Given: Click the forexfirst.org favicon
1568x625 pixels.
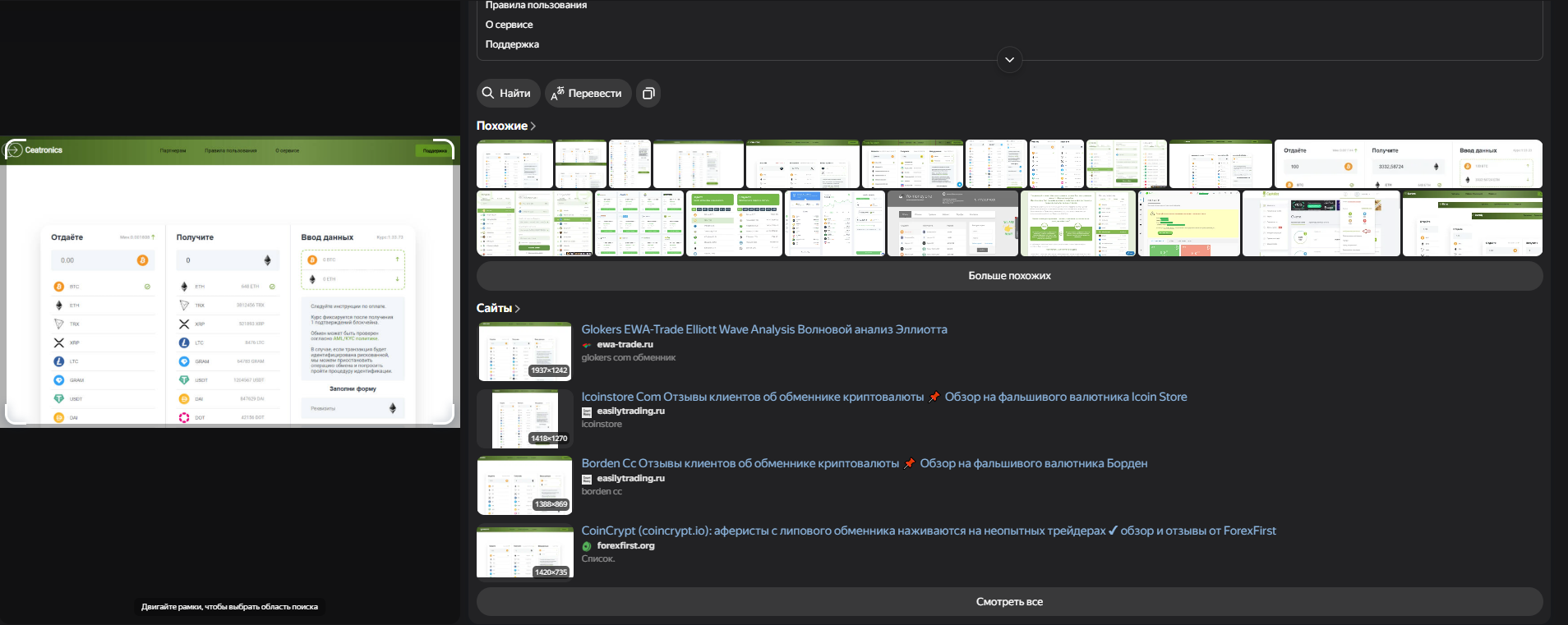Looking at the screenshot, I should (x=587, y=546).
